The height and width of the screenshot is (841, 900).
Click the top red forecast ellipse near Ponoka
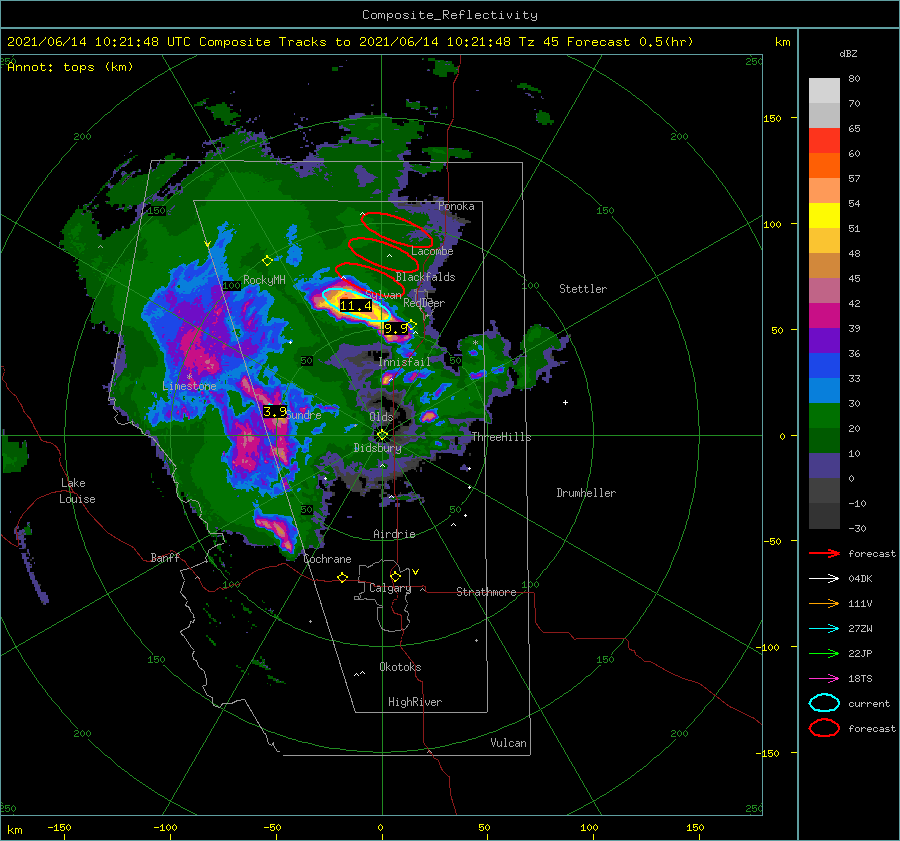396,230
